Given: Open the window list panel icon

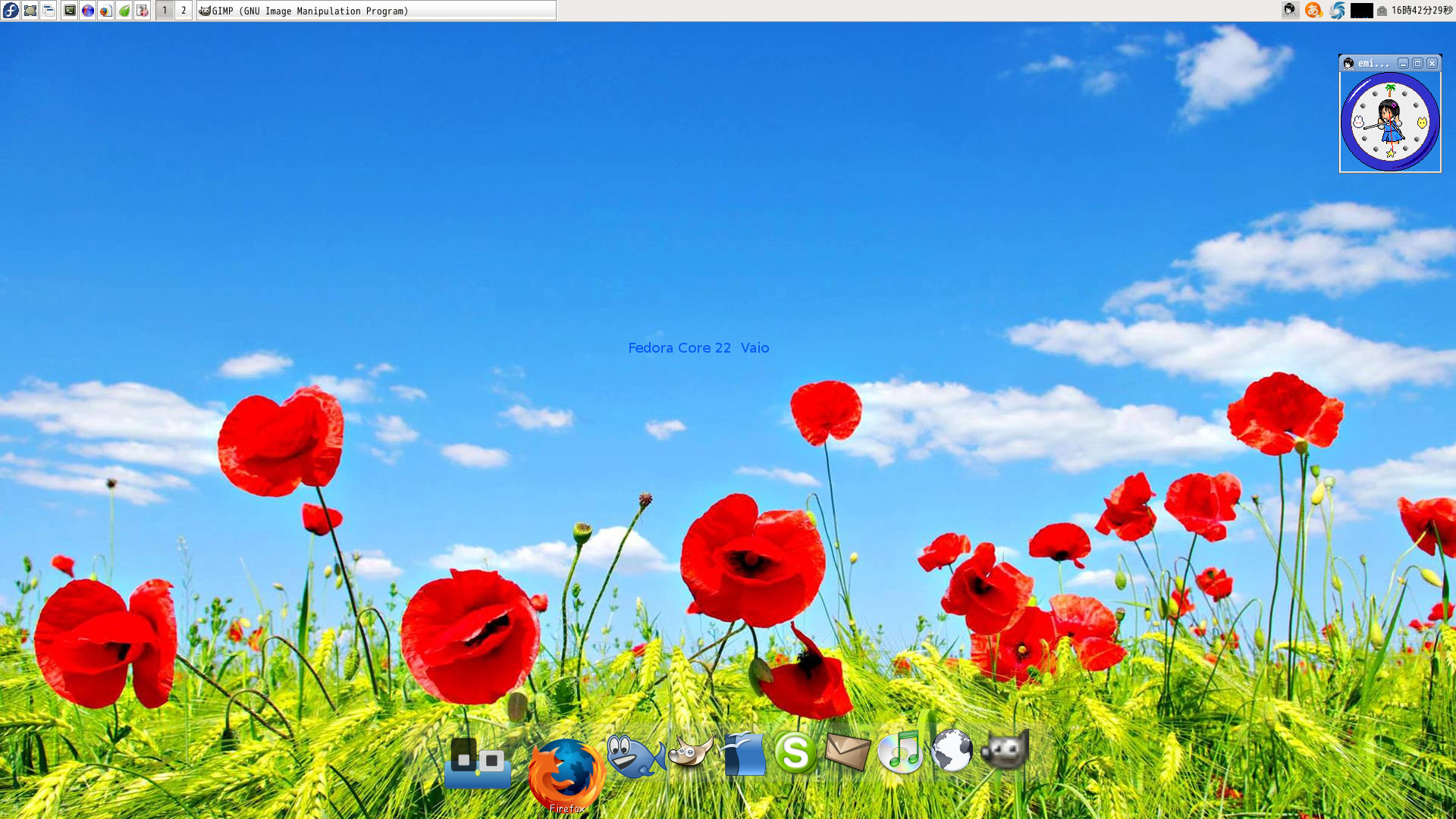Looking at the screenshot, I should click(49, 11).
